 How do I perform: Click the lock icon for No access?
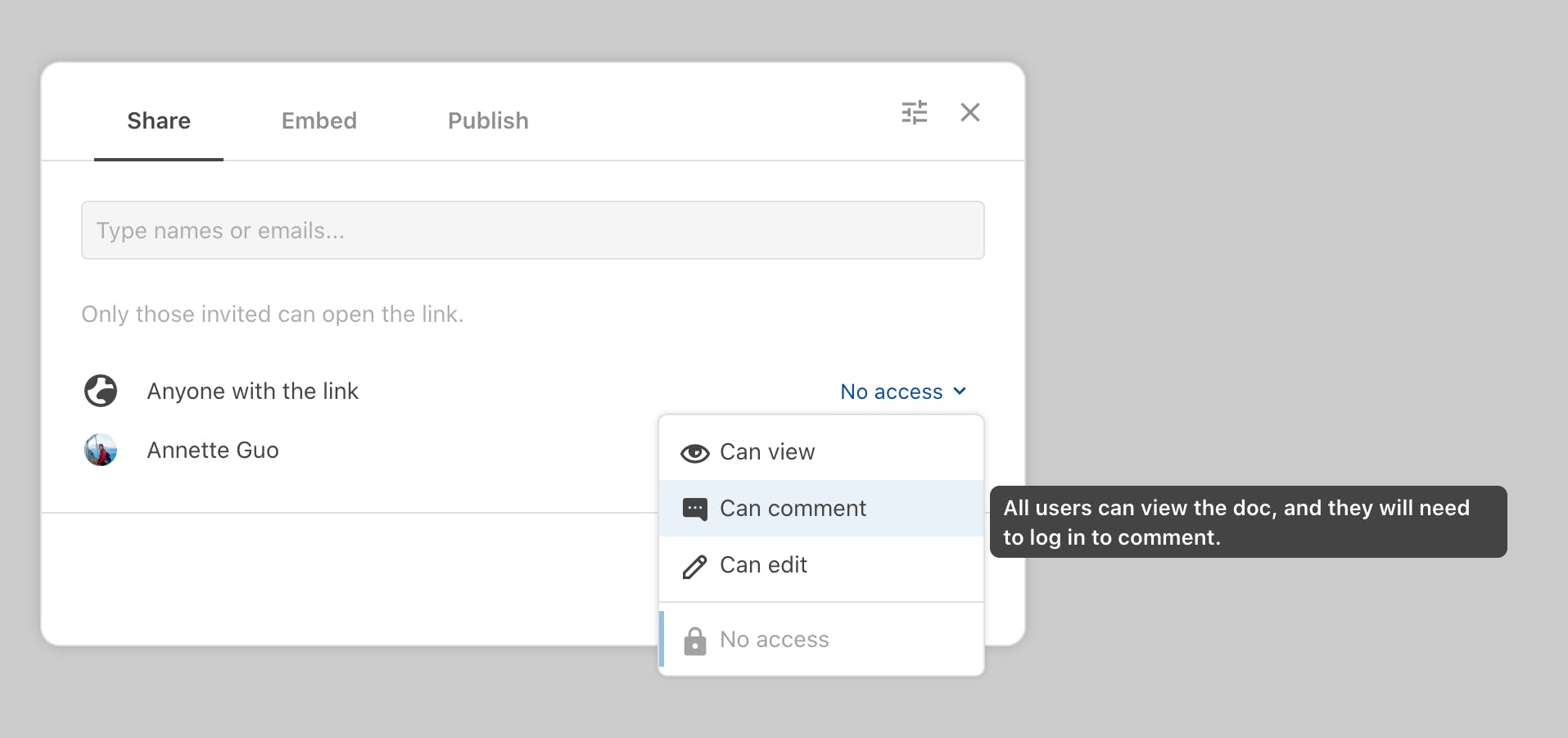[x=694, y=641]
